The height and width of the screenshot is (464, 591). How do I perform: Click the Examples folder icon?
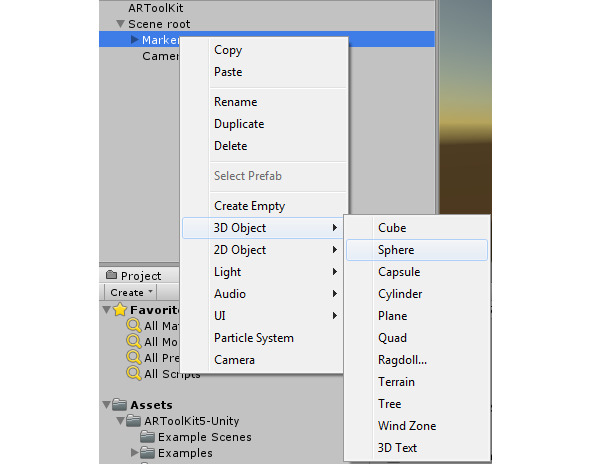(x=147, y=452)
